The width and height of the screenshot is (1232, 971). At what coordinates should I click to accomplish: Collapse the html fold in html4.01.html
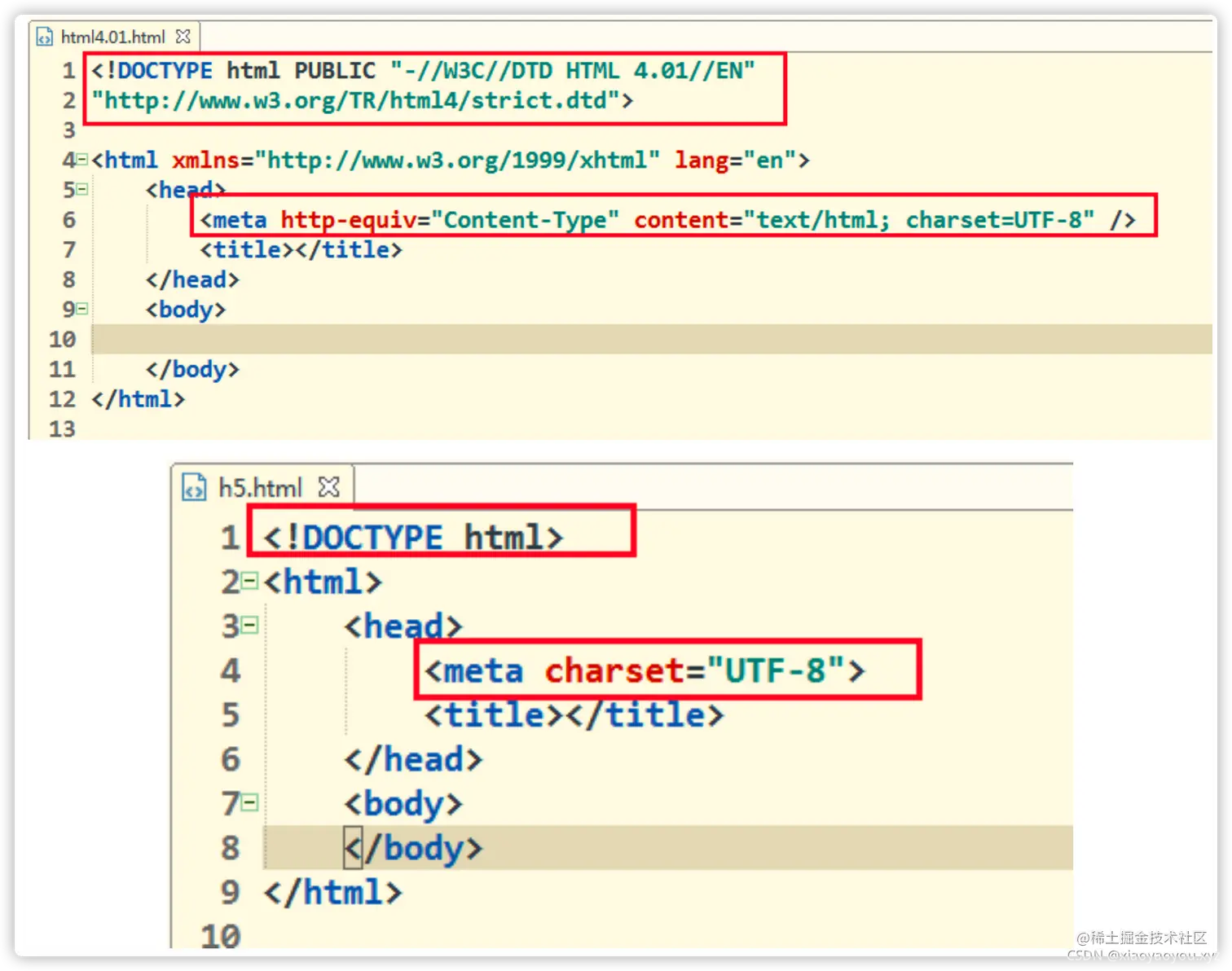point(82,160)
